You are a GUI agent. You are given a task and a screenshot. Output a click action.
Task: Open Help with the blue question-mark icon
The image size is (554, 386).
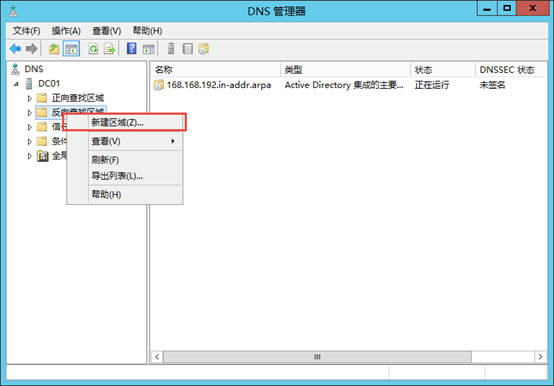pos(132,48)
